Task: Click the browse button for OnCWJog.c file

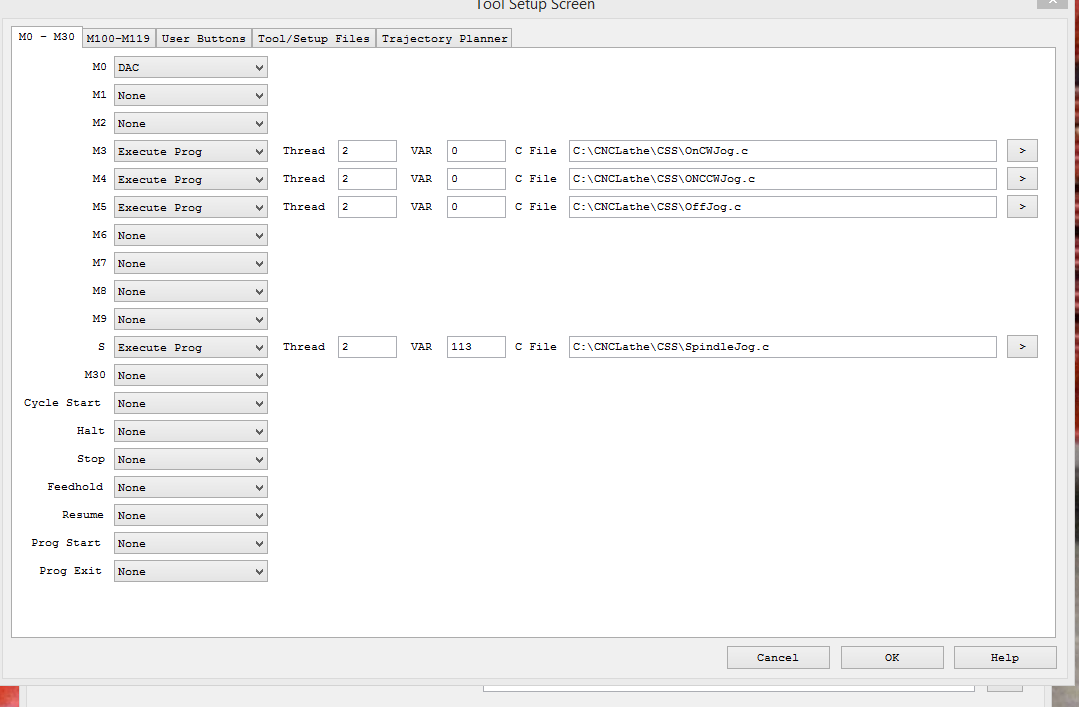Action: click(x=1021, y=151)
